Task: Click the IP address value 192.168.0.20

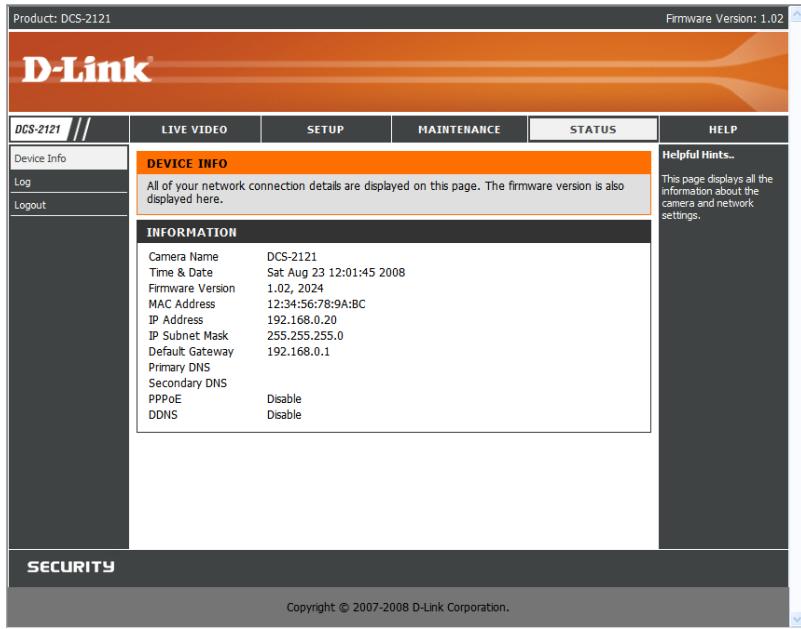Action: pyautogui.click(x=302, y=320)
